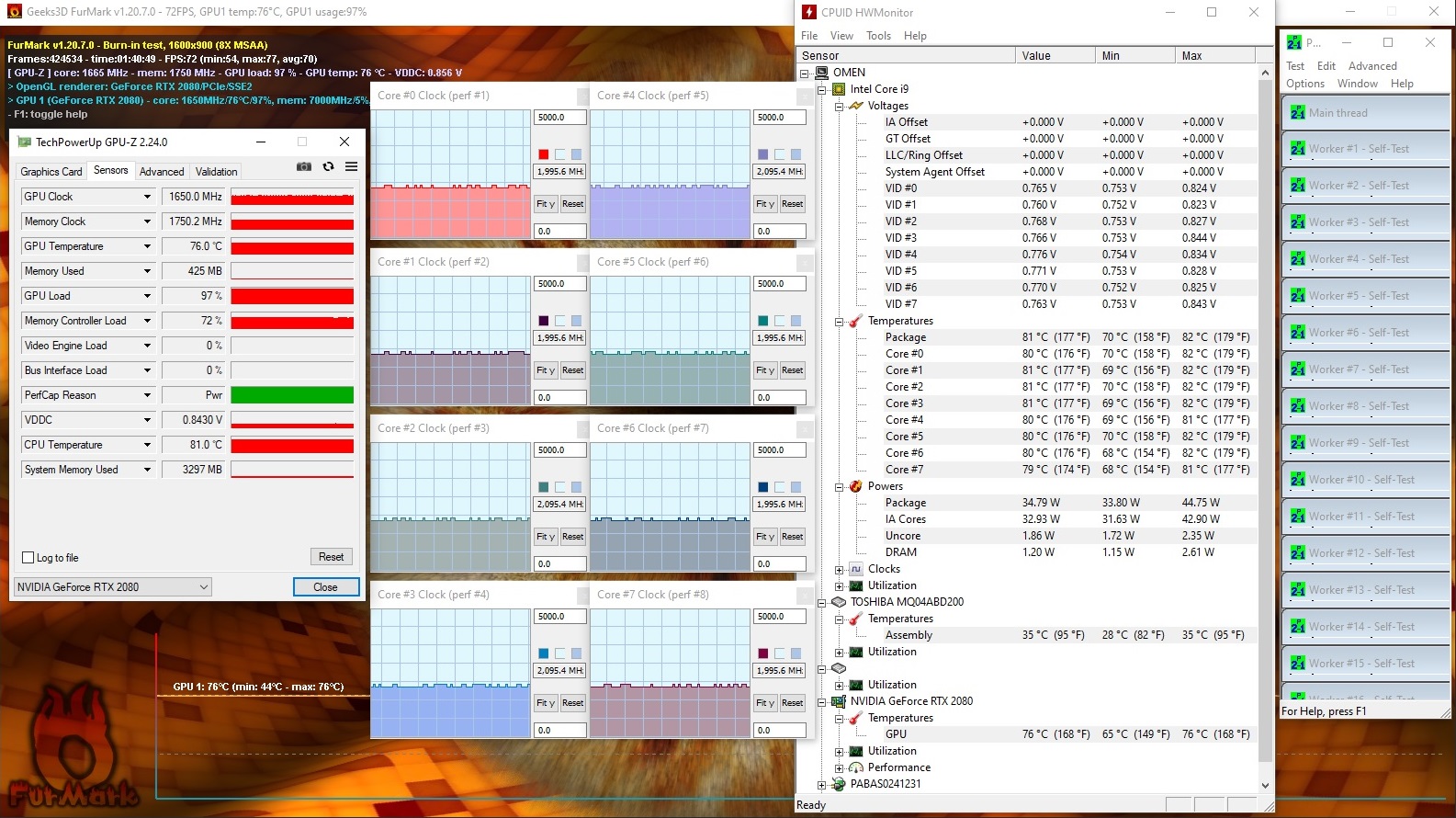Viewport: 1456px width, 818px height.
Task: Click the dark purple swatch on Core #1 graph
Action: pyautogui.click(x=543, y=321)
